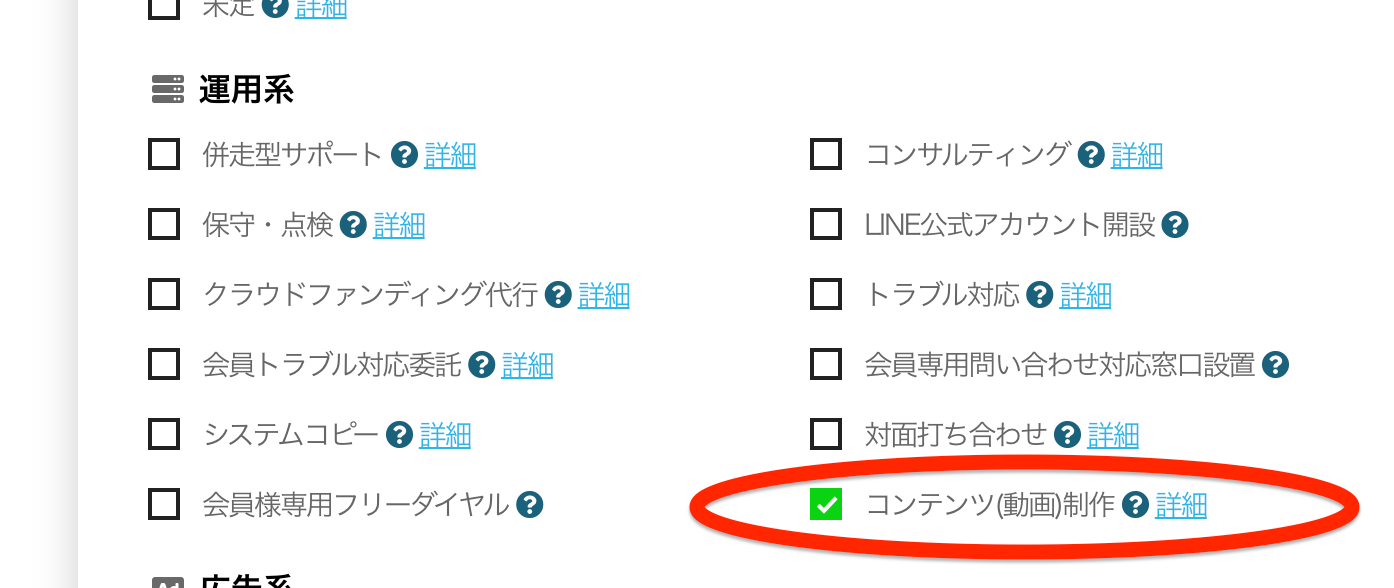
Task: Click the help icon for LINE公式アカウント開設
Action: [x=1177, y=225]
